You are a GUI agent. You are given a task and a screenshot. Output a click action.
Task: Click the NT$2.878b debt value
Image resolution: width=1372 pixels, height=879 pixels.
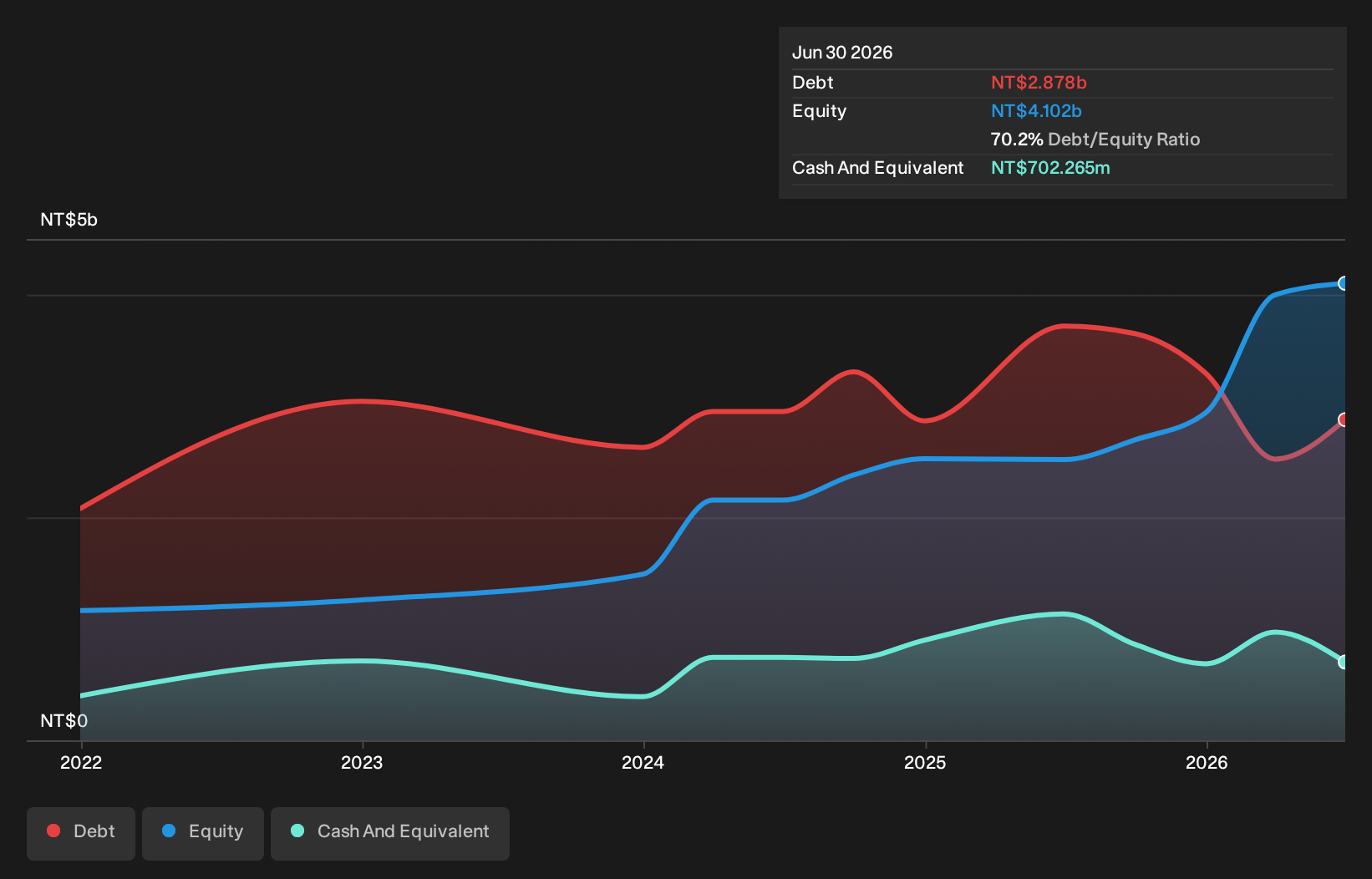1039,83
